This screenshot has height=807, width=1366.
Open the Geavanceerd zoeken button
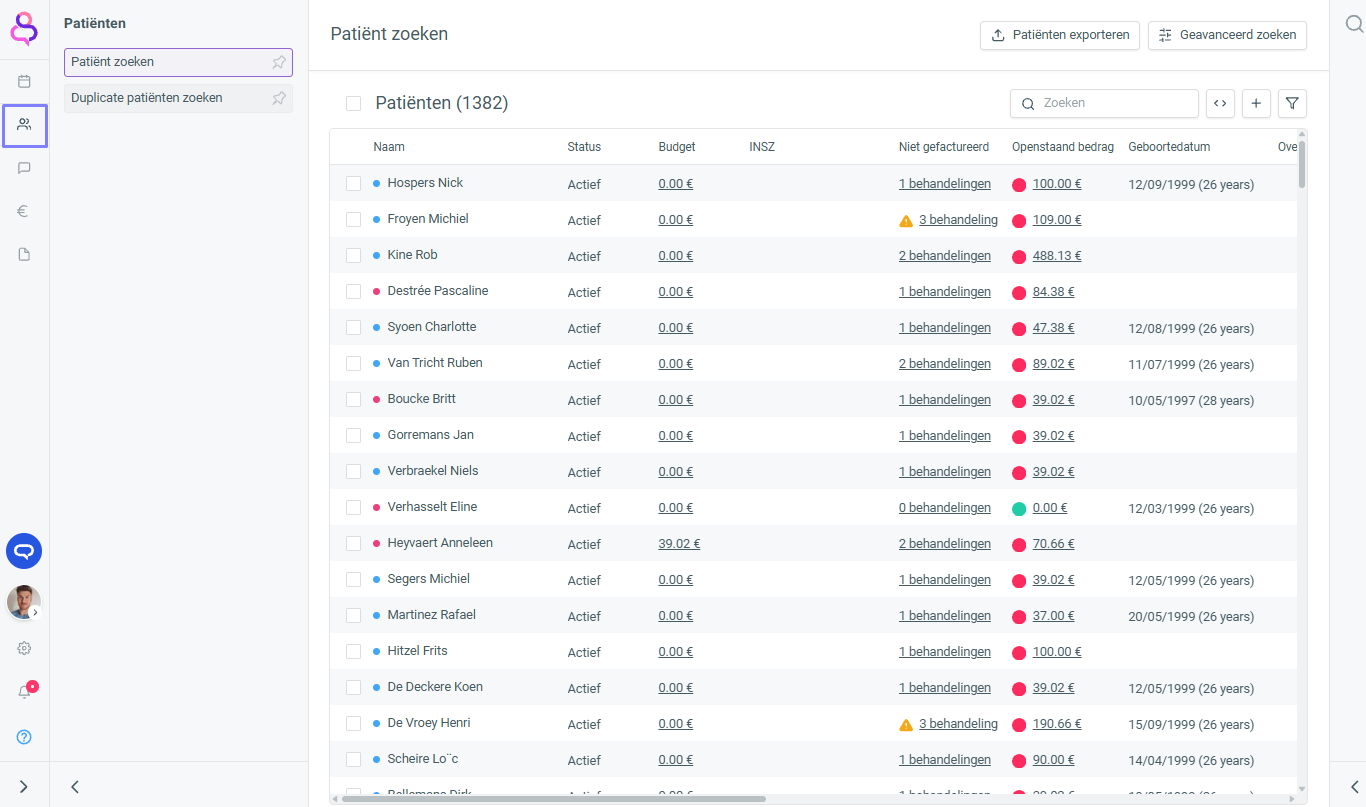coord(1227,35)
